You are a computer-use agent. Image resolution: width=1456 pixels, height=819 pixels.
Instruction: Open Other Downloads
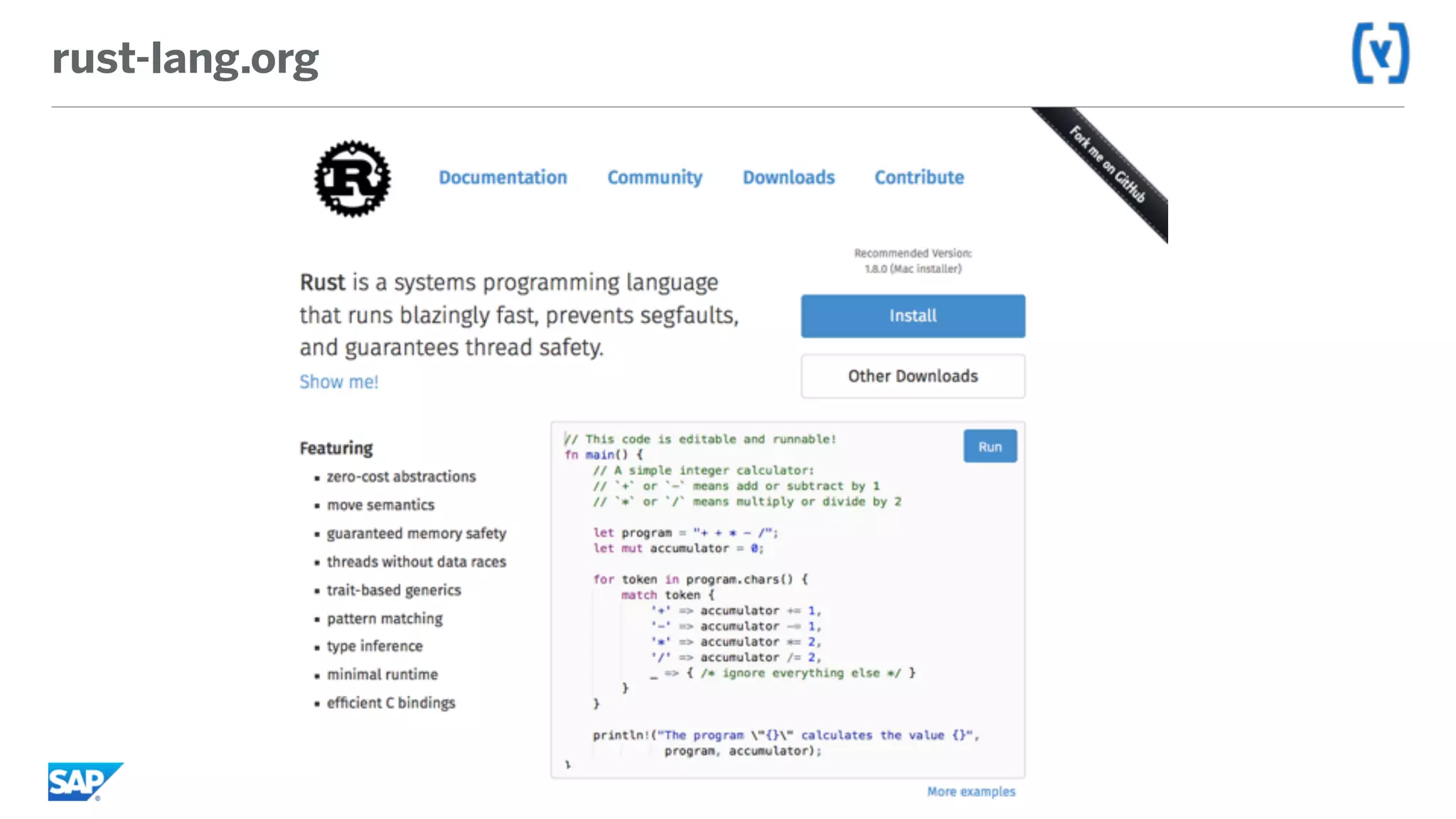click(913, 376)
